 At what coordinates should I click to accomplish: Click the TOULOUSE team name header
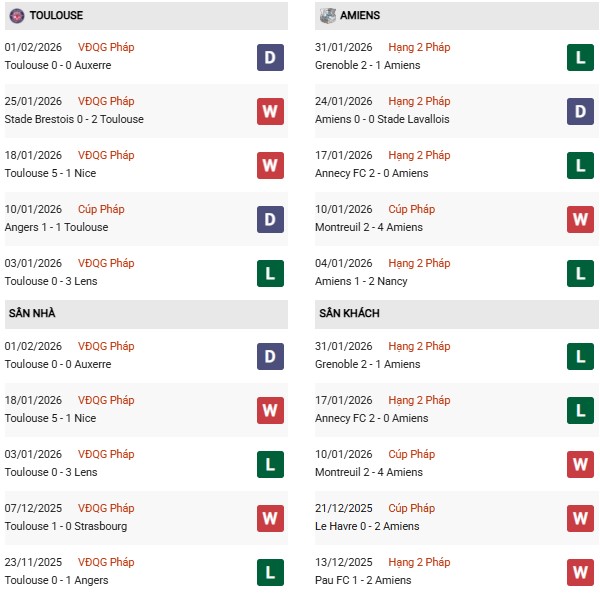tap(56, 16)
